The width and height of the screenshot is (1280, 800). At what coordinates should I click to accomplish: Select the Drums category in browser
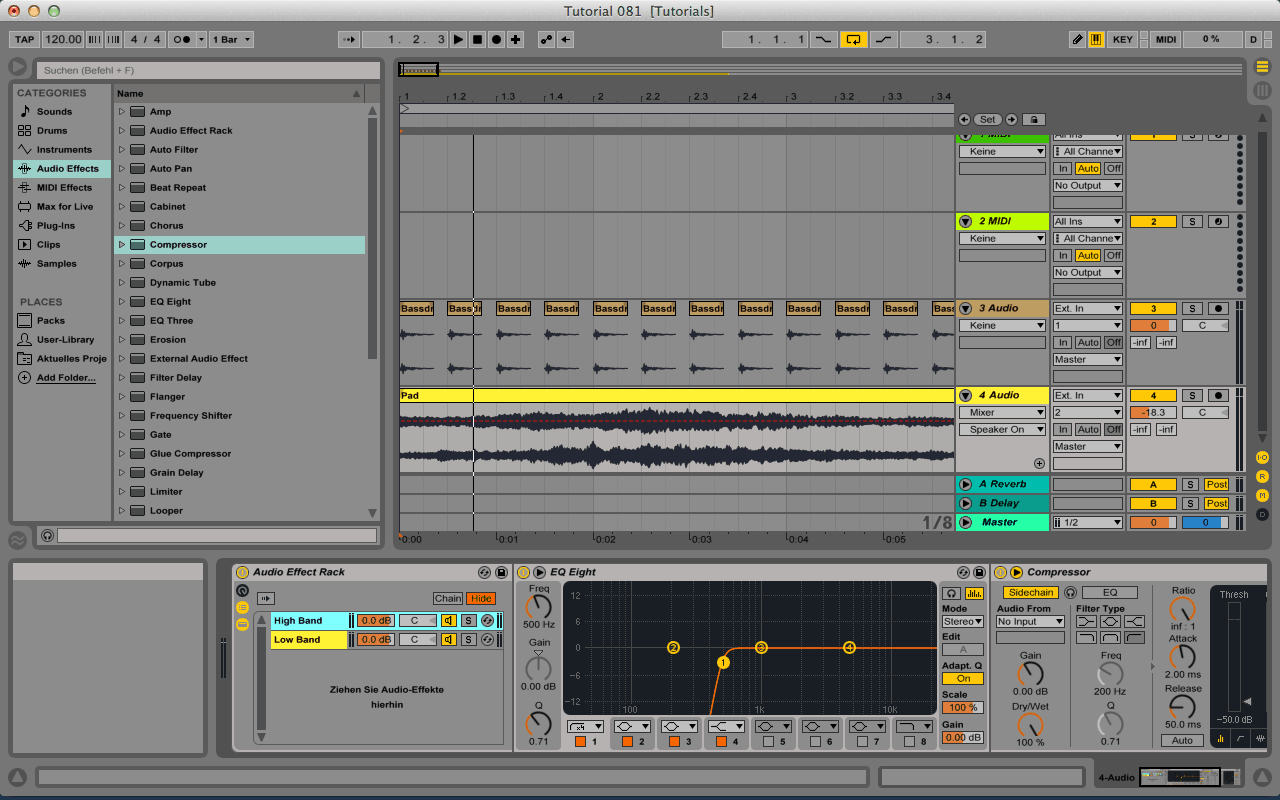coord(52,131)
